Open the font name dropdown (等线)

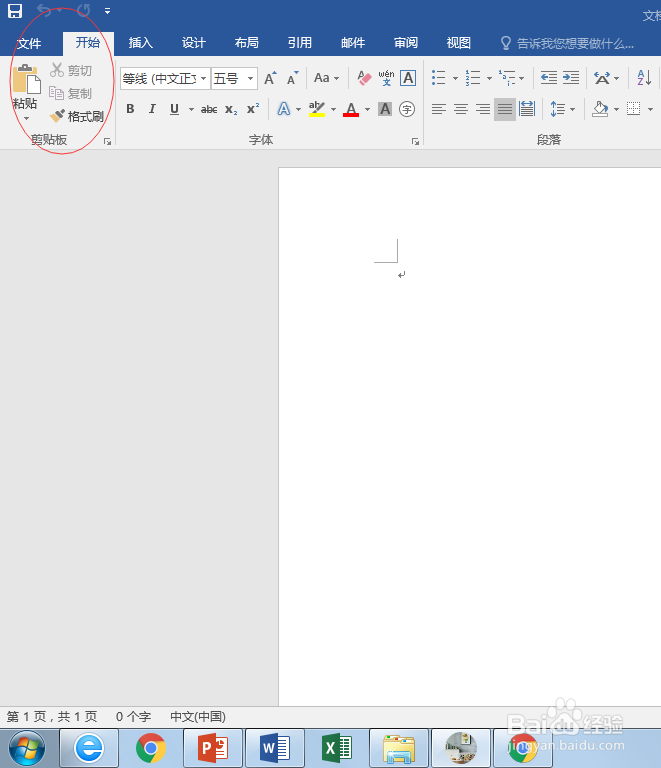[x=203, y=78]
